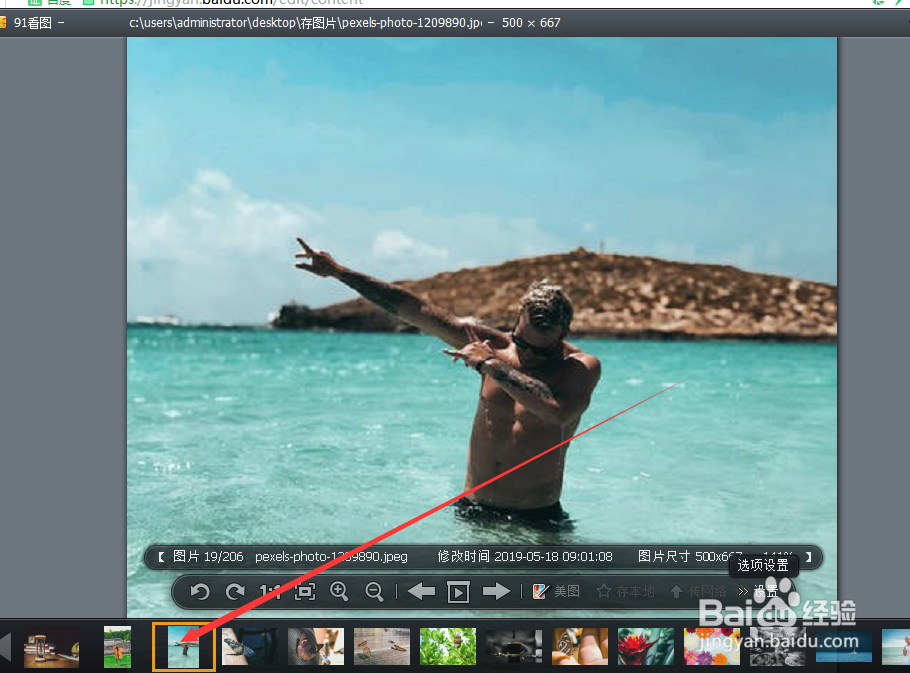
Task: Select the colorful flowers thumbnail
Action: coord(712,646)
